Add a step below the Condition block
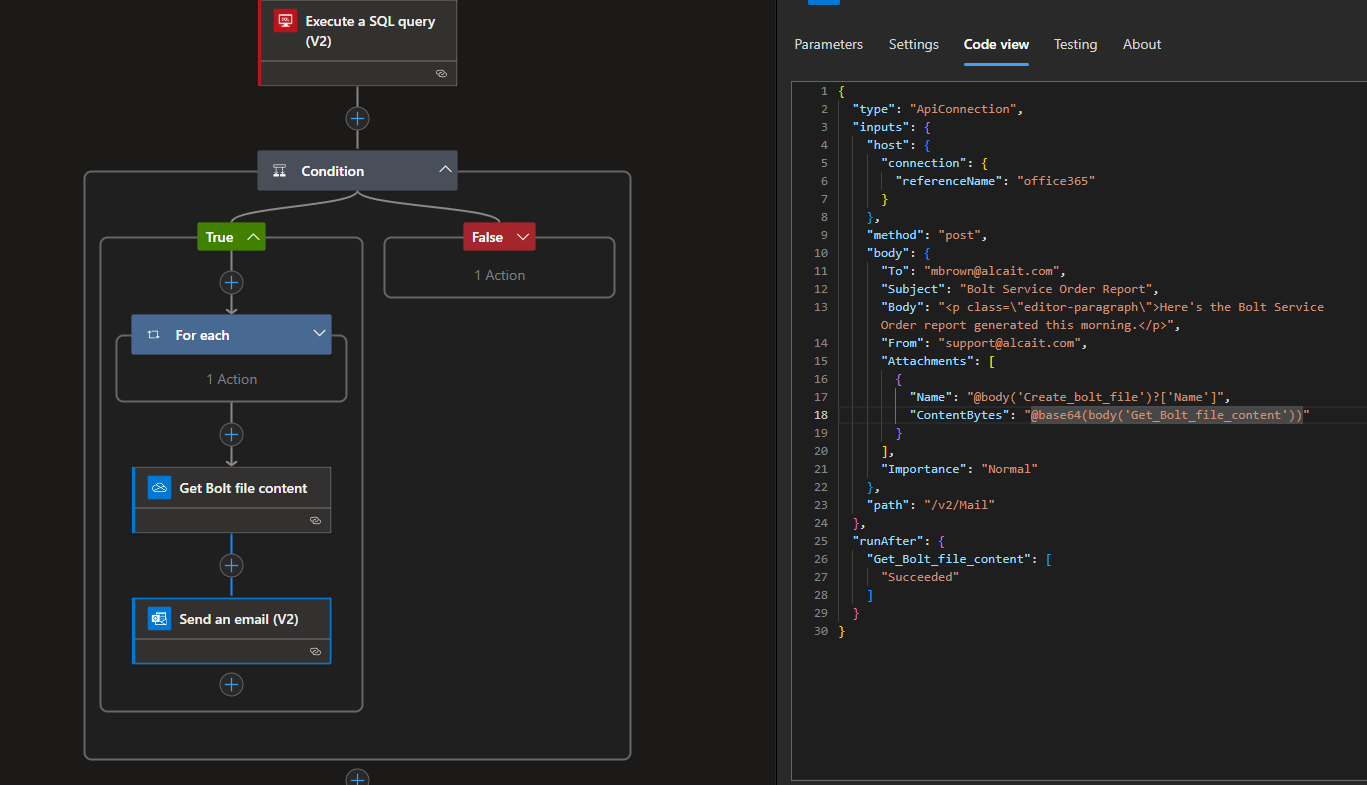This screenshot has width=1367, height=785. pos(357,777)
